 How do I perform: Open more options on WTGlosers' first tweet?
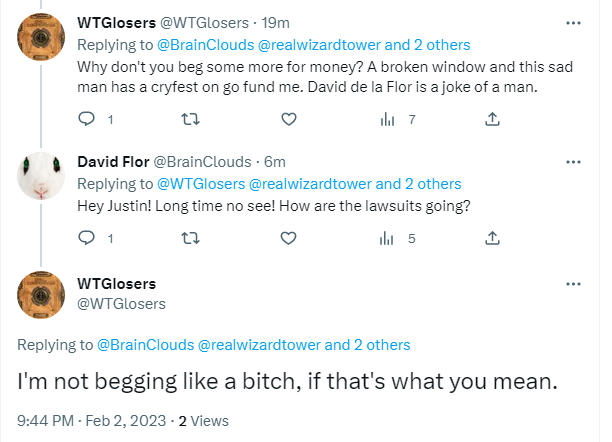pyautogui.click(x=573, y=21)
